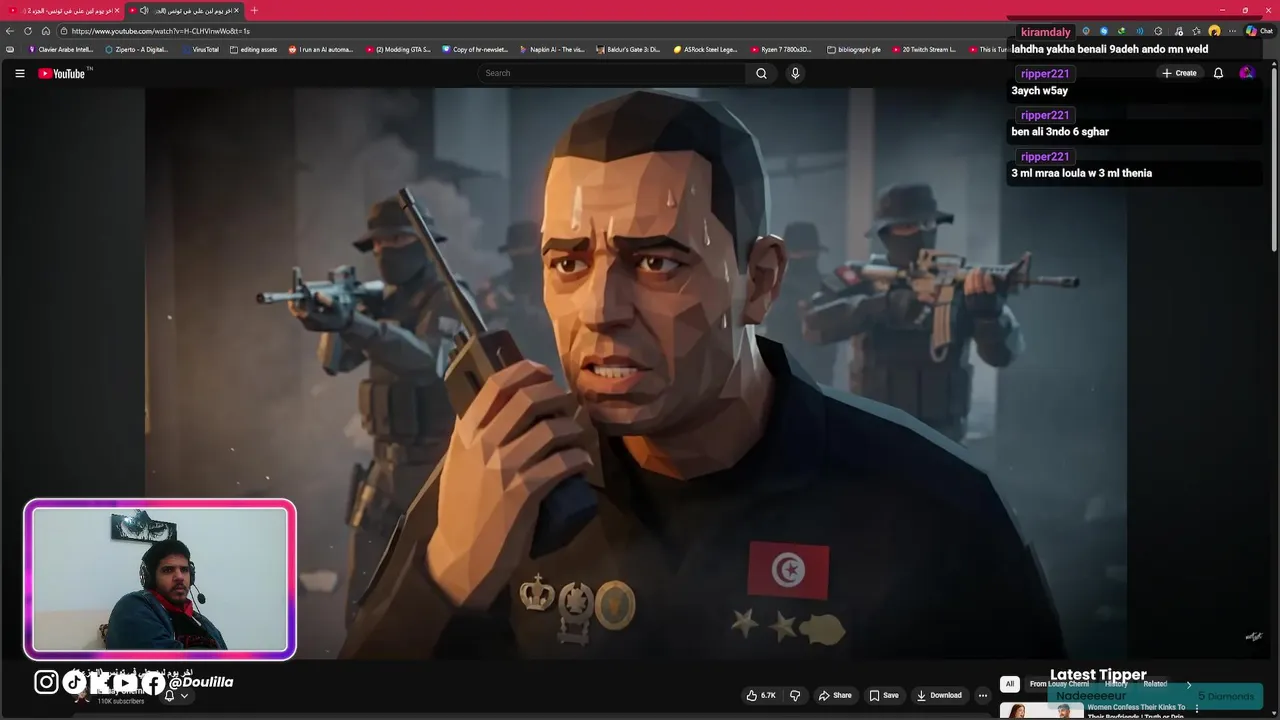
Task: Click the page vertical scrollbar
Action: click(x=1274, y=160)
